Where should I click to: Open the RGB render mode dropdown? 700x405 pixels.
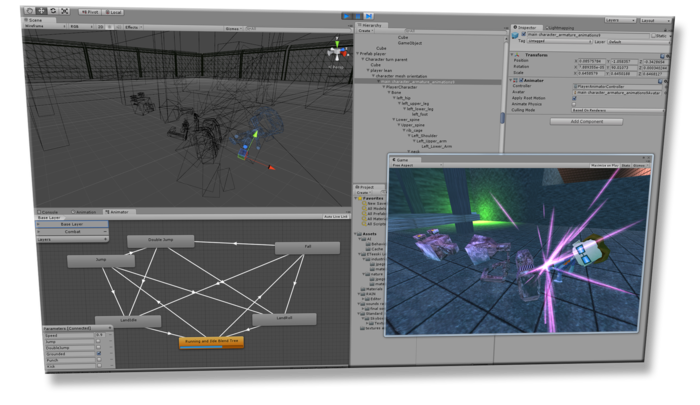tap(81, 26)
